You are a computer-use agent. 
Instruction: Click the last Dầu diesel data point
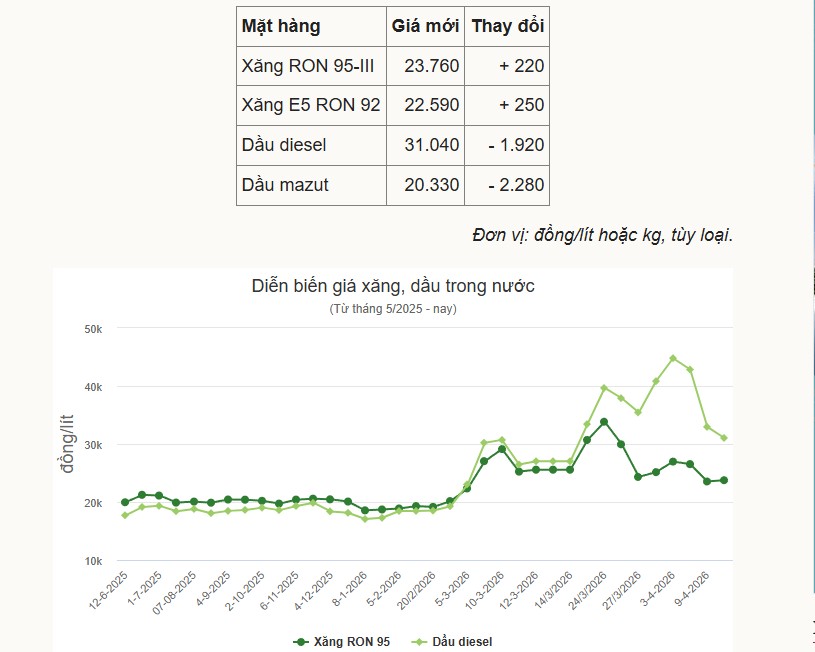(724, 438)
